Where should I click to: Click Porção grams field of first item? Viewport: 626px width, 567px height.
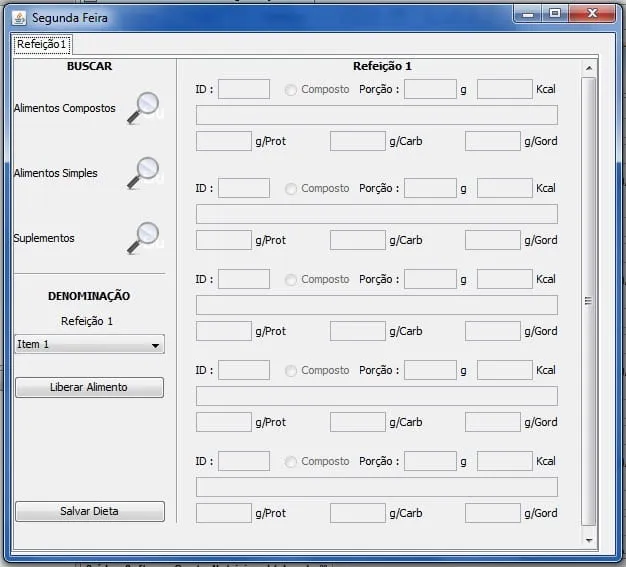coord(430,89)
